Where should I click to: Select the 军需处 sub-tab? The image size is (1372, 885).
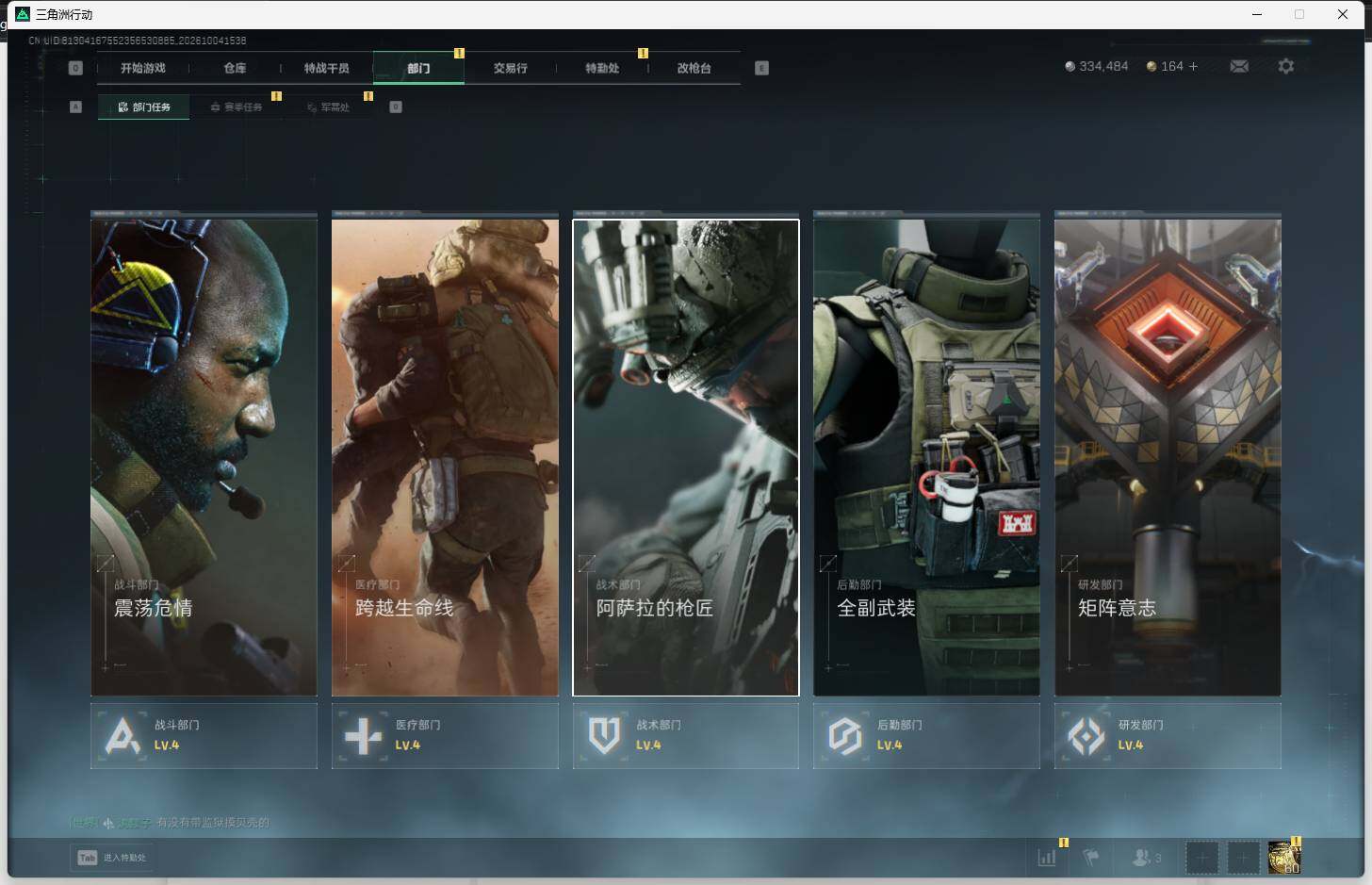(x=328, y=107)
